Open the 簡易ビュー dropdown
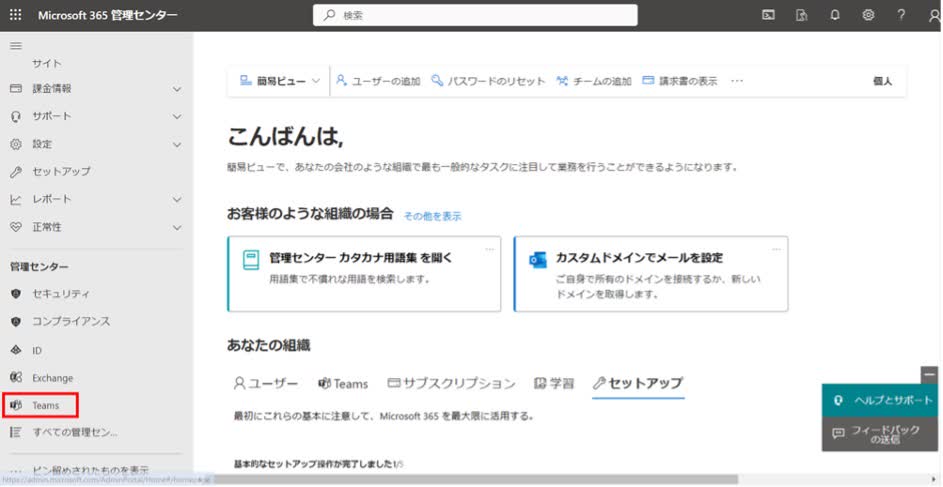The image size is (943, 487). pyautogui.click(x=280, y=81)
